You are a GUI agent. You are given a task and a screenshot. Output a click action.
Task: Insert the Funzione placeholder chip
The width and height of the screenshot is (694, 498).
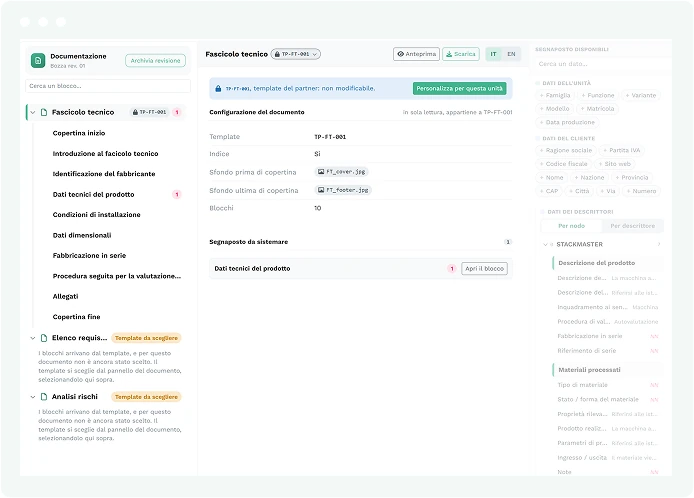click(x=598, y=95)
